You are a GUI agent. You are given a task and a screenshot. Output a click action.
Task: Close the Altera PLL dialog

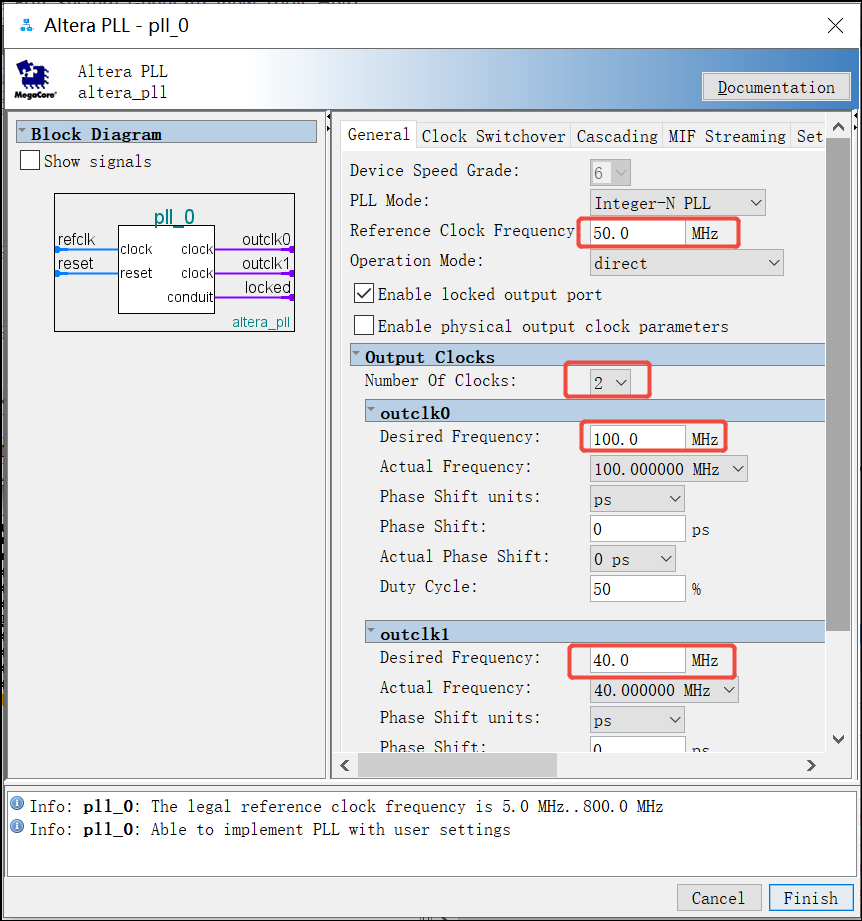835,25
